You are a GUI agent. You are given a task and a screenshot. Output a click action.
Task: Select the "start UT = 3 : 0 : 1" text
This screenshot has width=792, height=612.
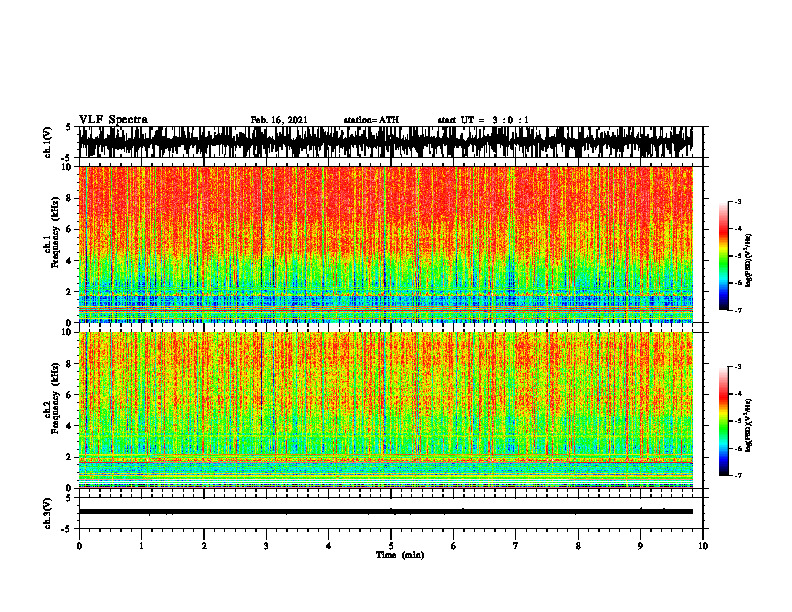pyautogui.click(x=483, y=120)
